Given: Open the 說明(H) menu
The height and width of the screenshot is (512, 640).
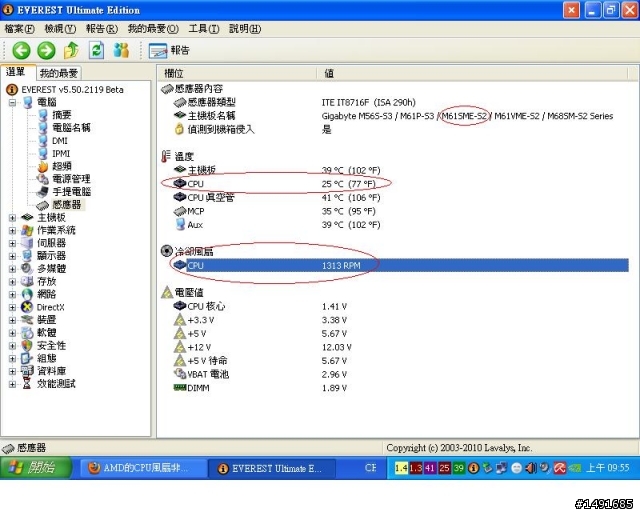Looking at the screenshot, I should [x=245, y=29].
